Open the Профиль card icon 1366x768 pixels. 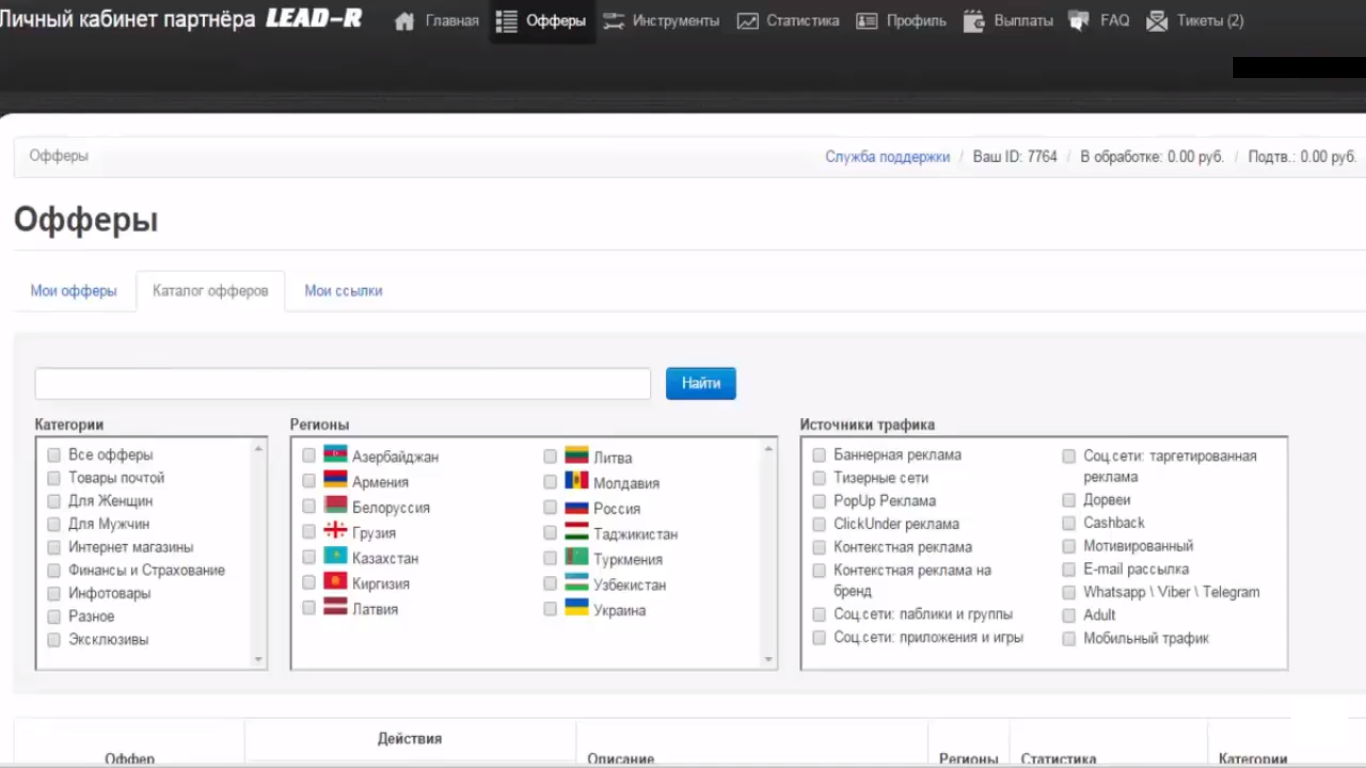pyautogui.click(x=867, y=21)
